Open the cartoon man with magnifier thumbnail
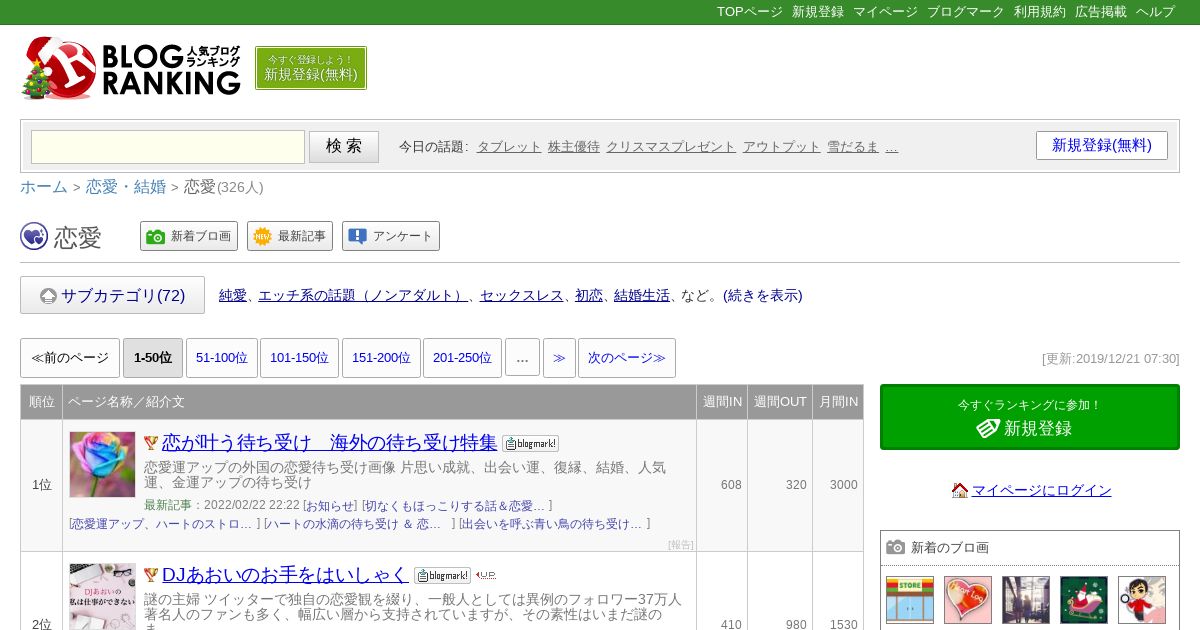 [1142, 600]
